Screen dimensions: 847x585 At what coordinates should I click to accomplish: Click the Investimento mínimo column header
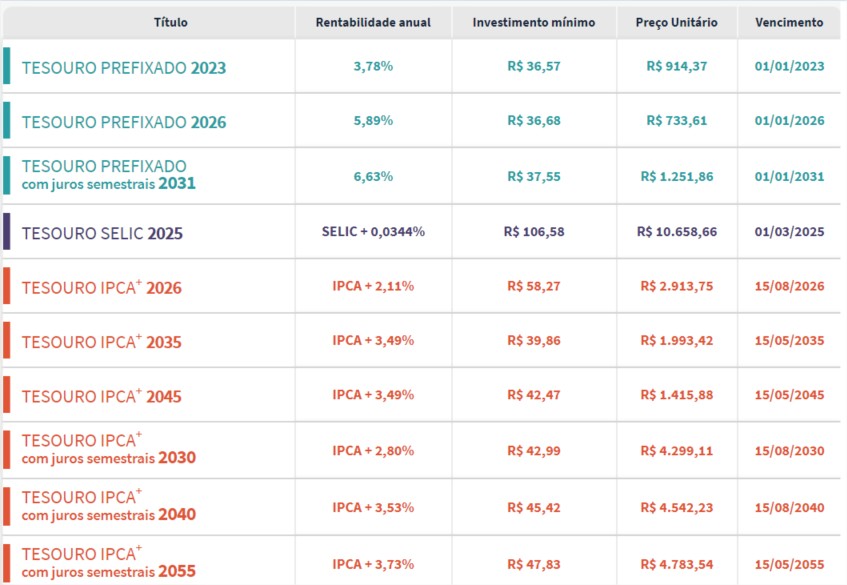click(x=534, y=22)
